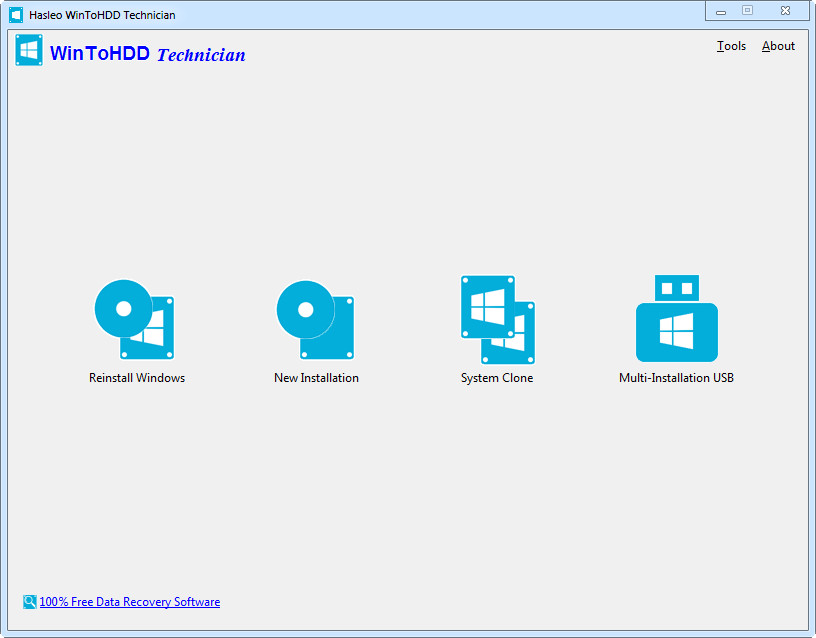Screen dimensions: 816x638
Task: Click the Multi-Installation USB drive icon
Action: [677, 318]
